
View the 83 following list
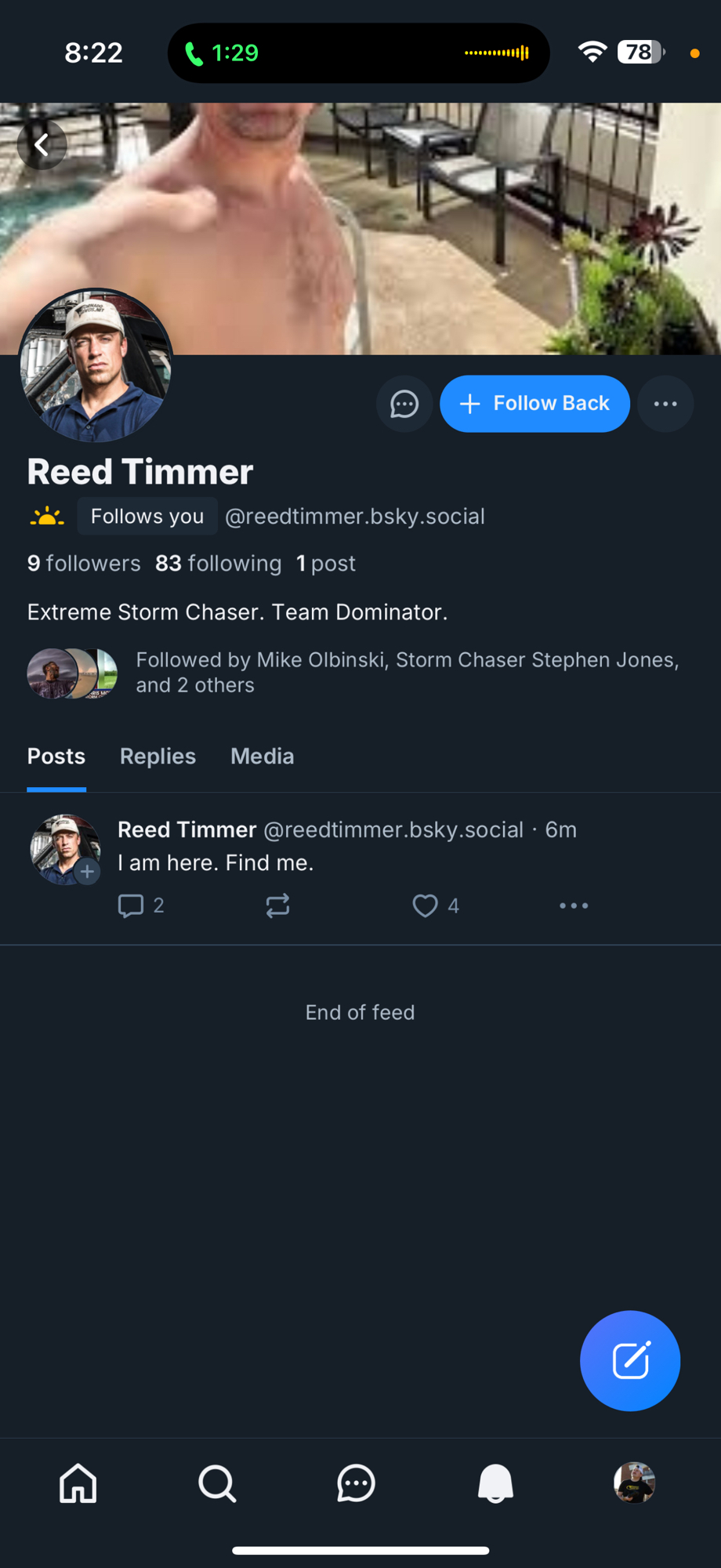tap(218, 564)
